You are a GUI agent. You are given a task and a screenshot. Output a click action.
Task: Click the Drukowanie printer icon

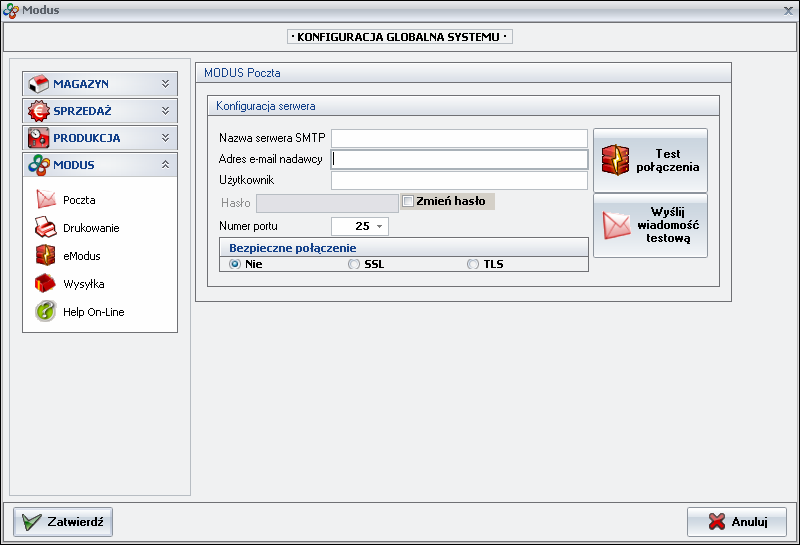pyautogui.click(x=46, y=228)
